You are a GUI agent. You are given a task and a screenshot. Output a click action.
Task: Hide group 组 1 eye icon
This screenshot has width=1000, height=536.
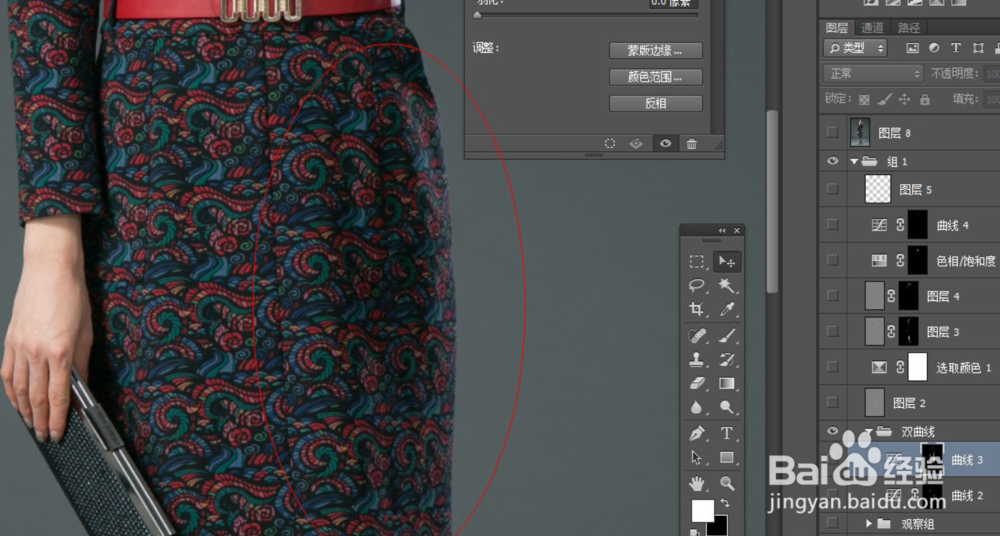click(832, 161)
